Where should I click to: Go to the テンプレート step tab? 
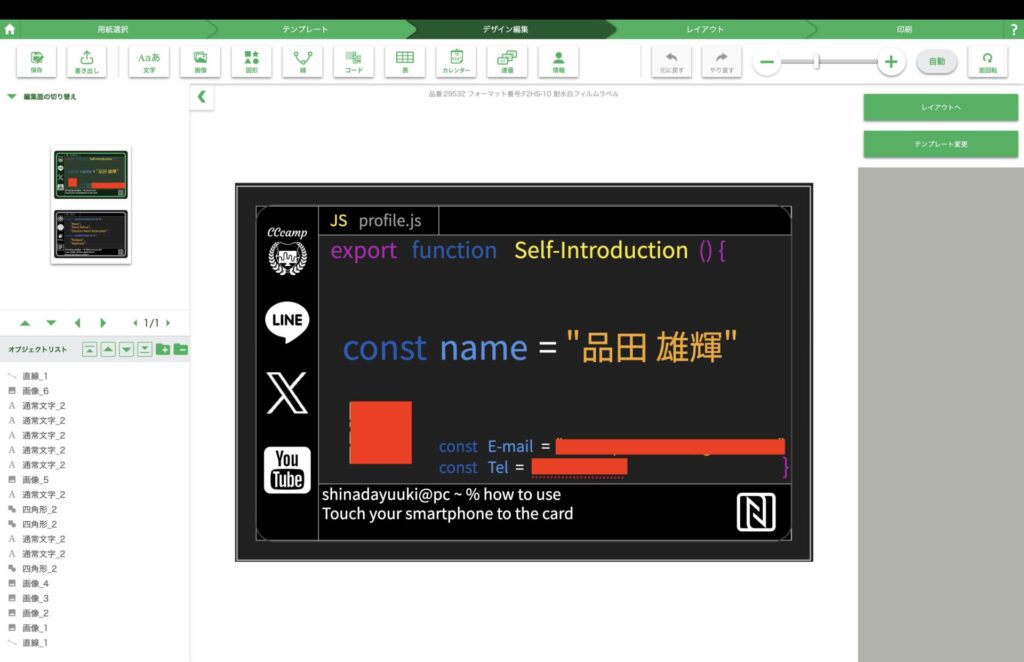pos(307,29)
